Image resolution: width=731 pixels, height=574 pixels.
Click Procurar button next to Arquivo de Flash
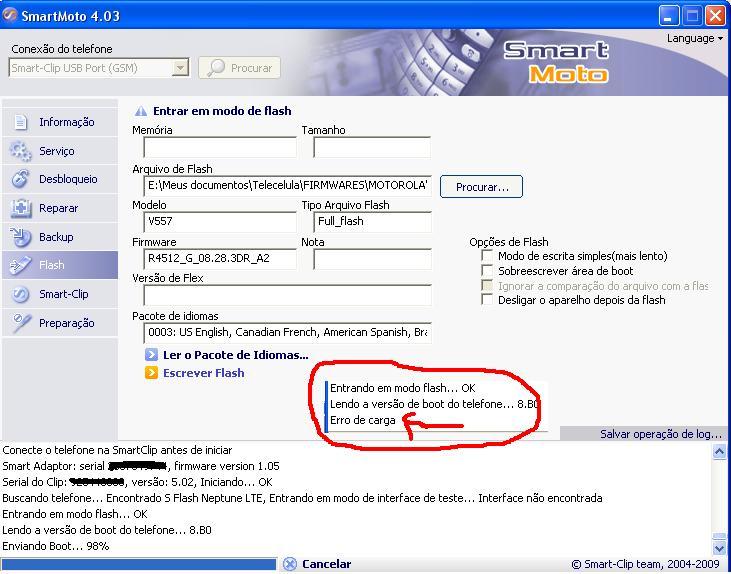tap(481, 187)
